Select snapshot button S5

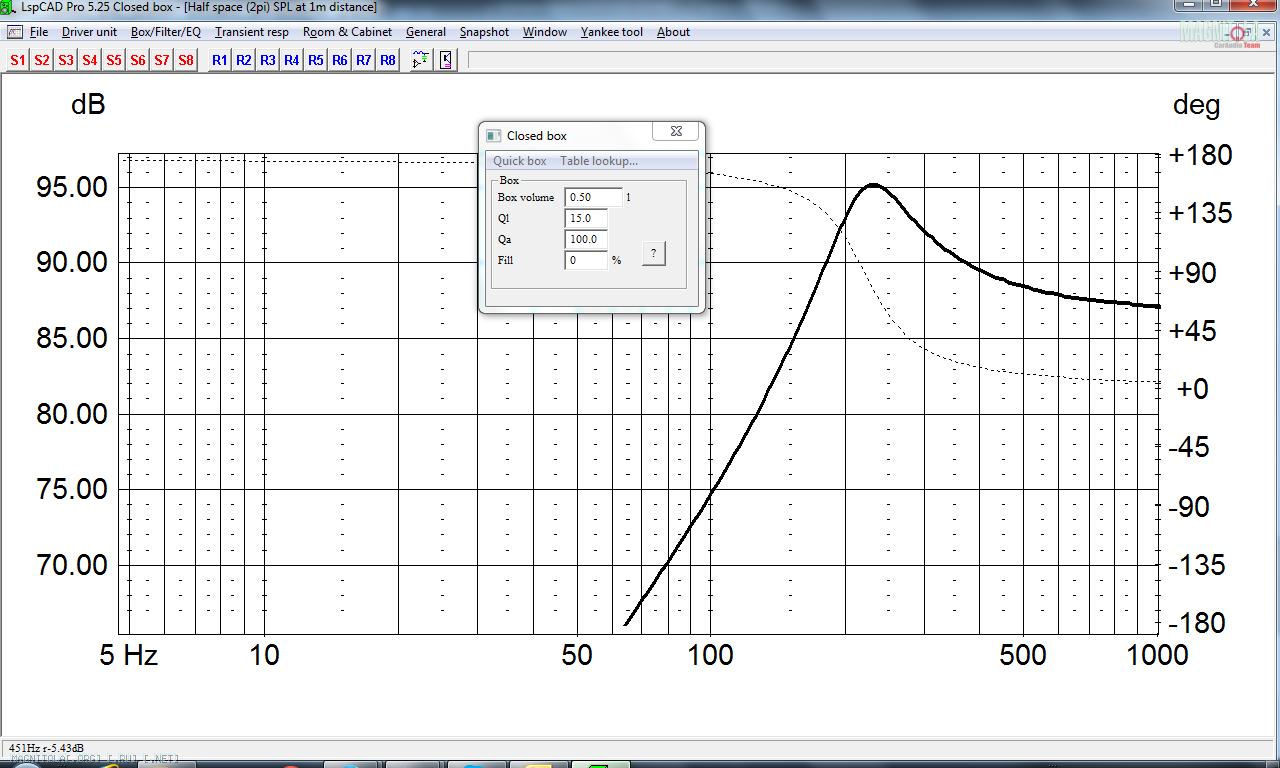coord(114,60)
